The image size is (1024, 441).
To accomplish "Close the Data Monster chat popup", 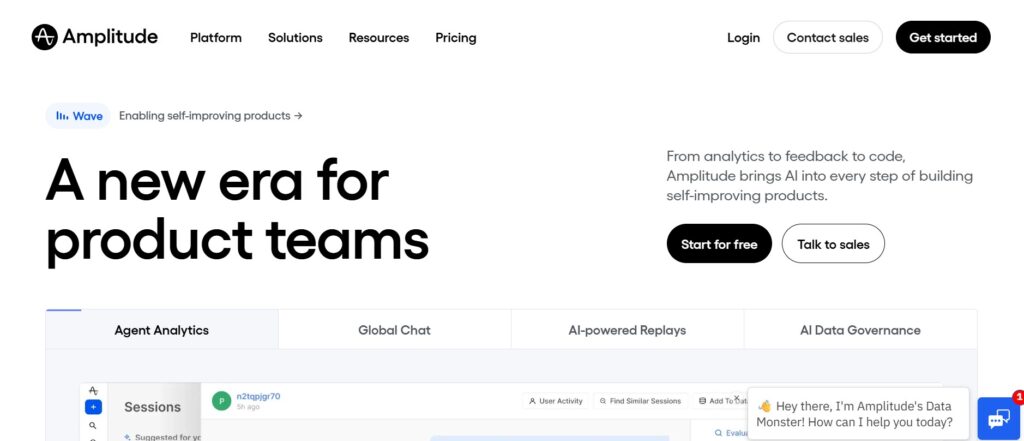I will [737, 397].
